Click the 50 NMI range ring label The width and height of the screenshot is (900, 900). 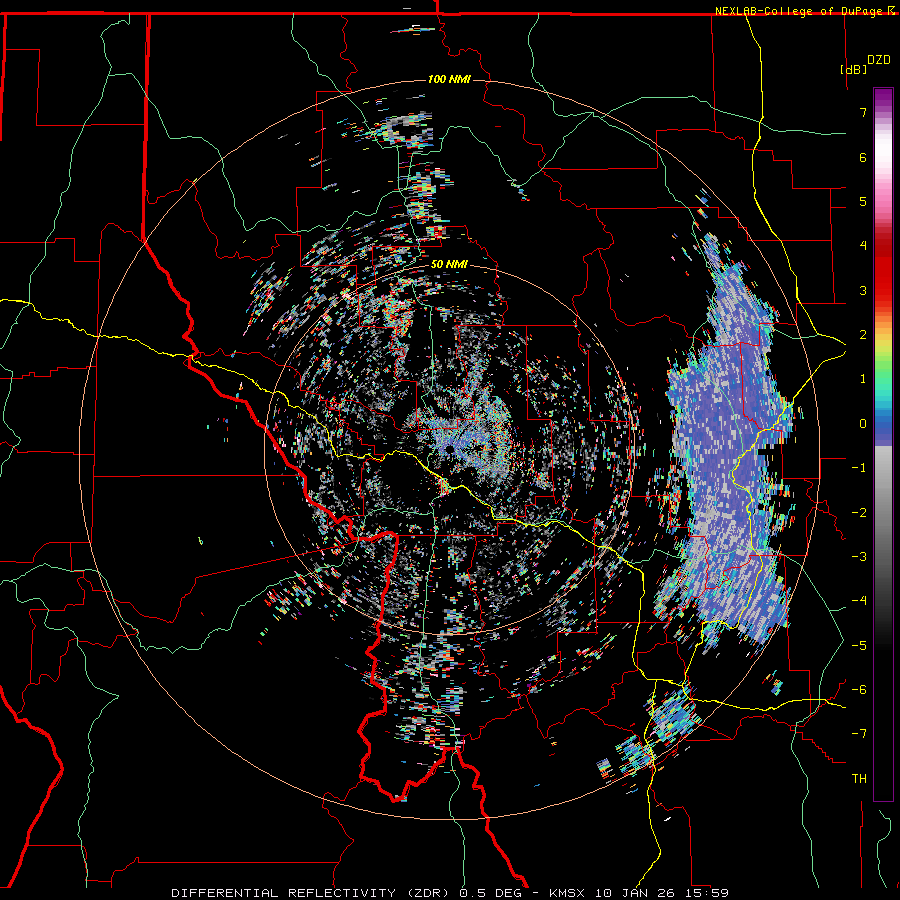[x=449, y=264]
